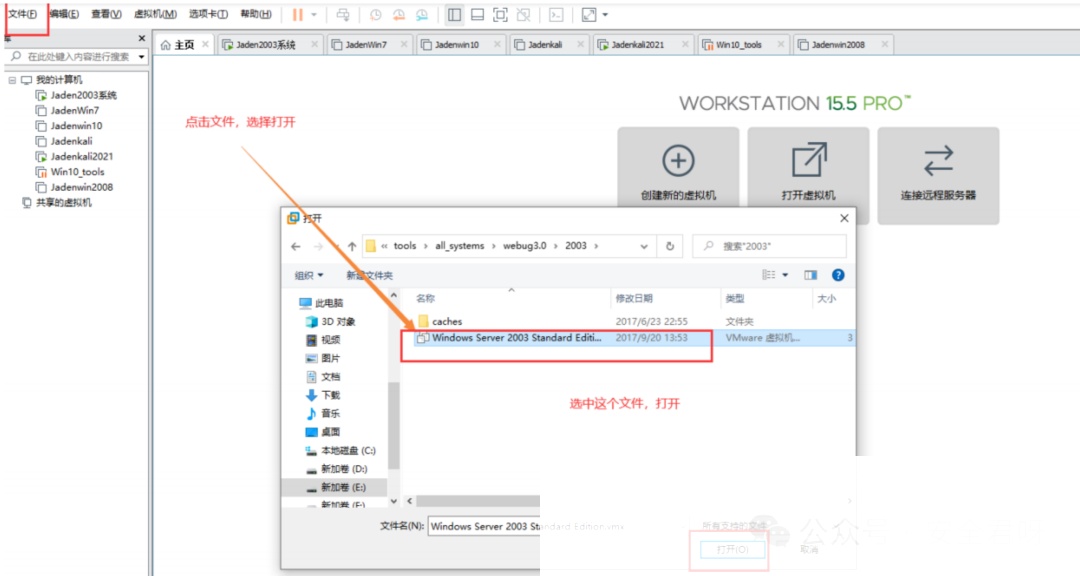Toggle the Thumbnail Bar toolbar icon

pyautogui.click(x=477, y=14)
